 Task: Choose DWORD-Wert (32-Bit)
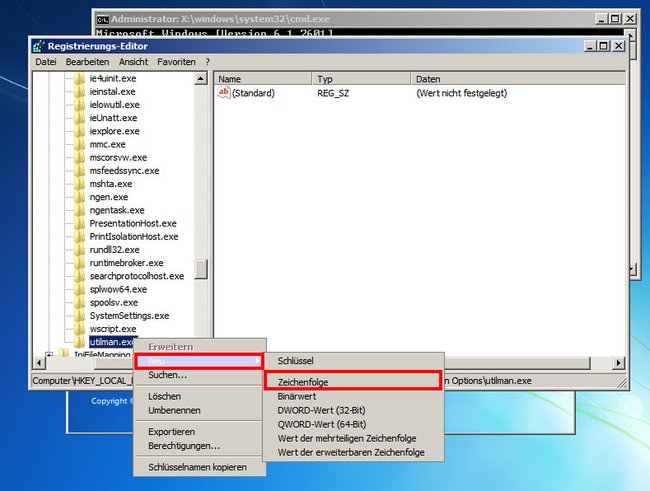click(353, 411)
